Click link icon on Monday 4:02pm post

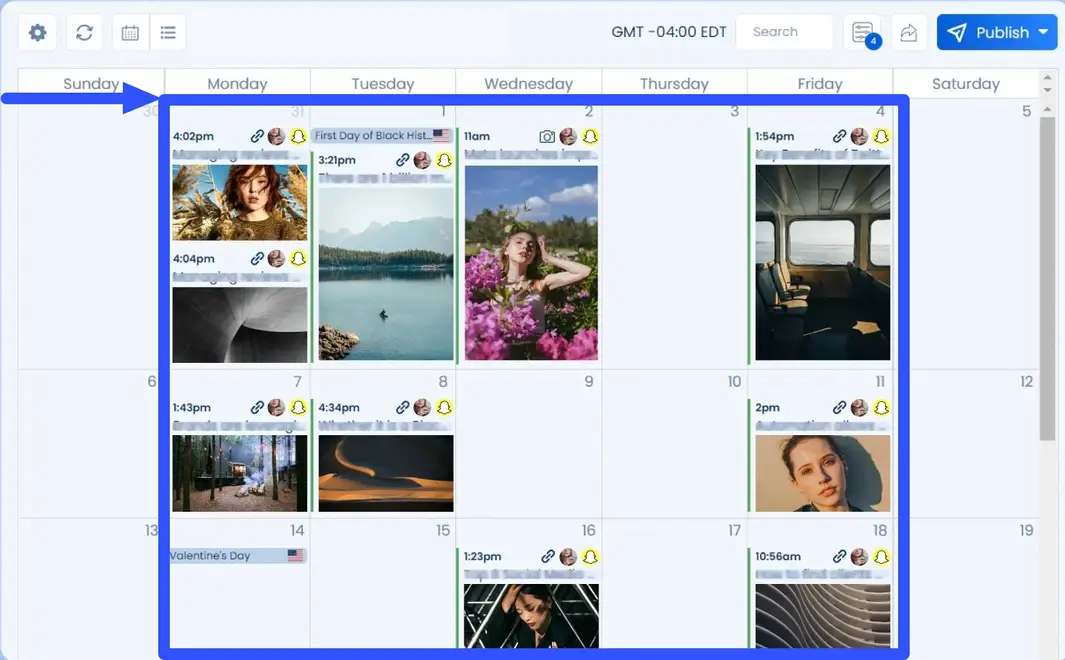click(257, 136)
